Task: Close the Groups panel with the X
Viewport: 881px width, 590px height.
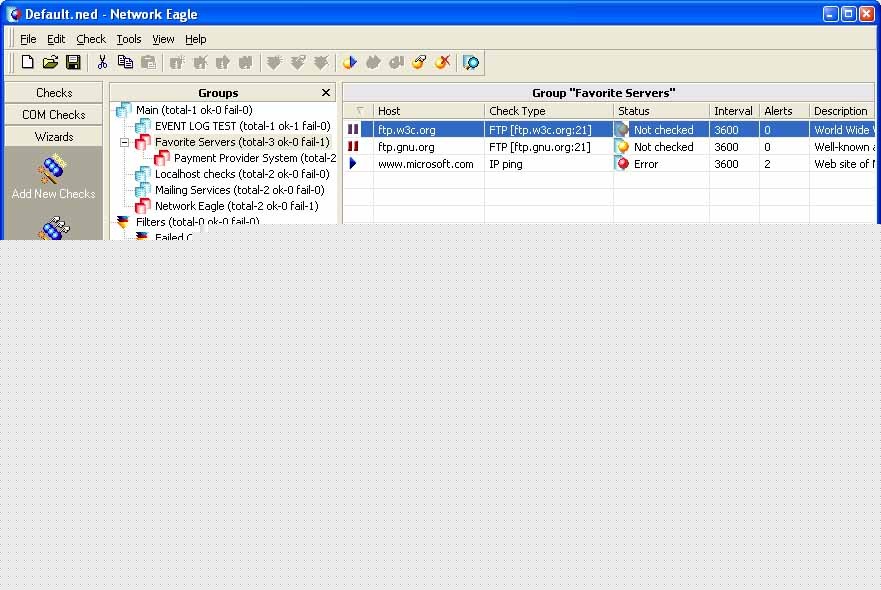Action: [x=326, y=93]
